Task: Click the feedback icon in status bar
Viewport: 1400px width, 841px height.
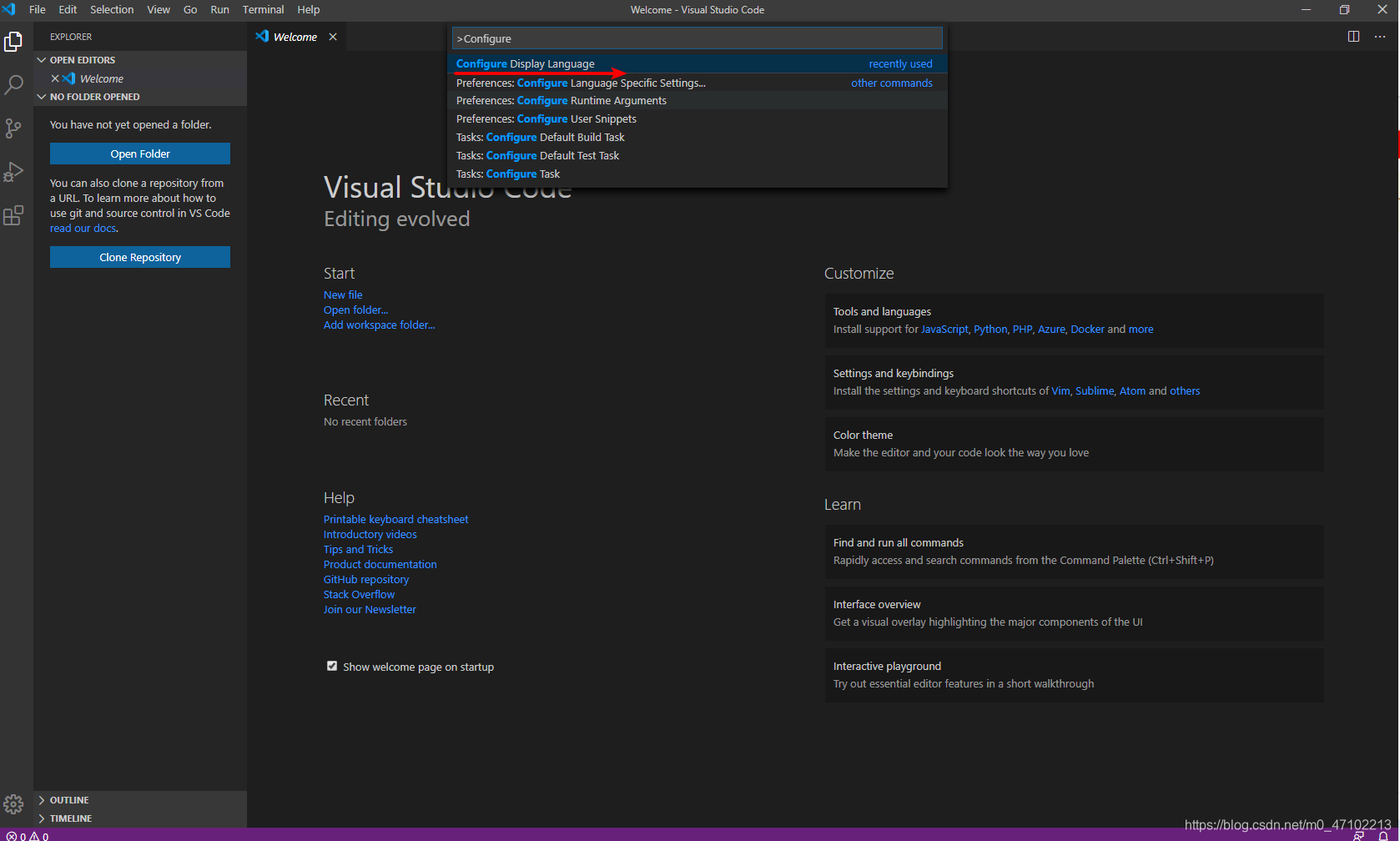Action: [1359, 836]
